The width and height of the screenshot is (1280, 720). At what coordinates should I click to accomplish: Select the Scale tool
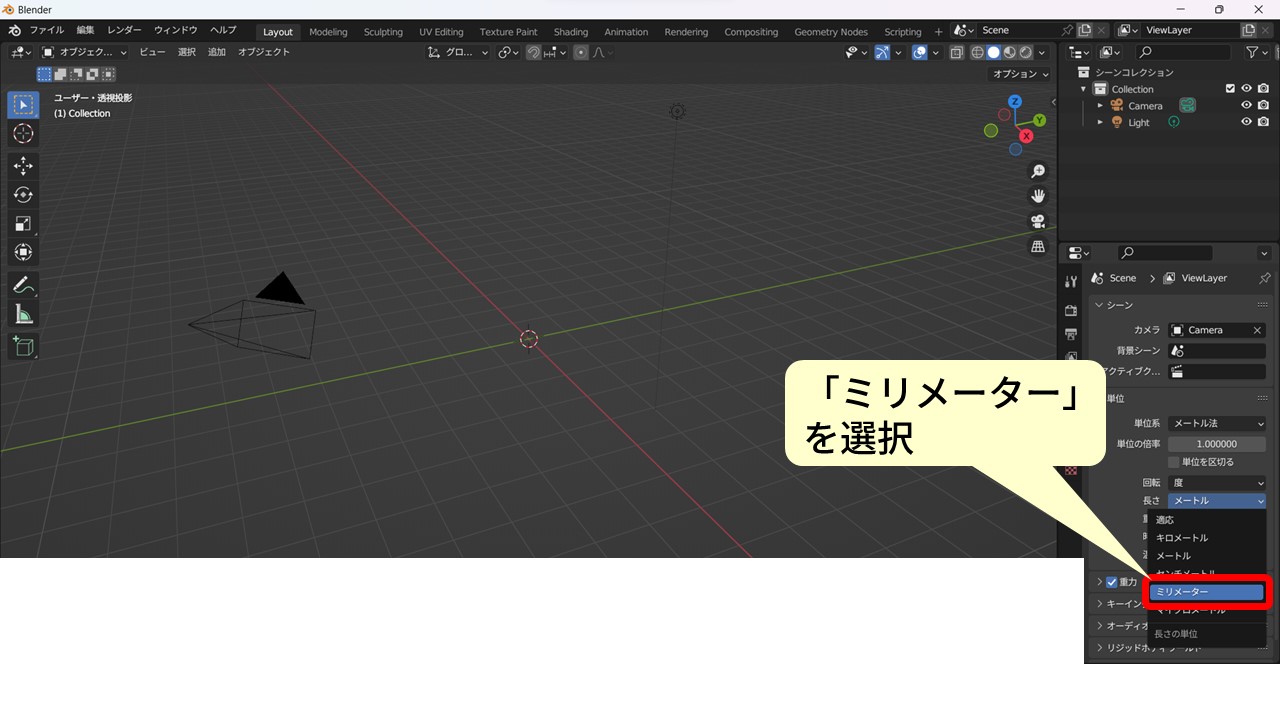(x=23, y=224)
